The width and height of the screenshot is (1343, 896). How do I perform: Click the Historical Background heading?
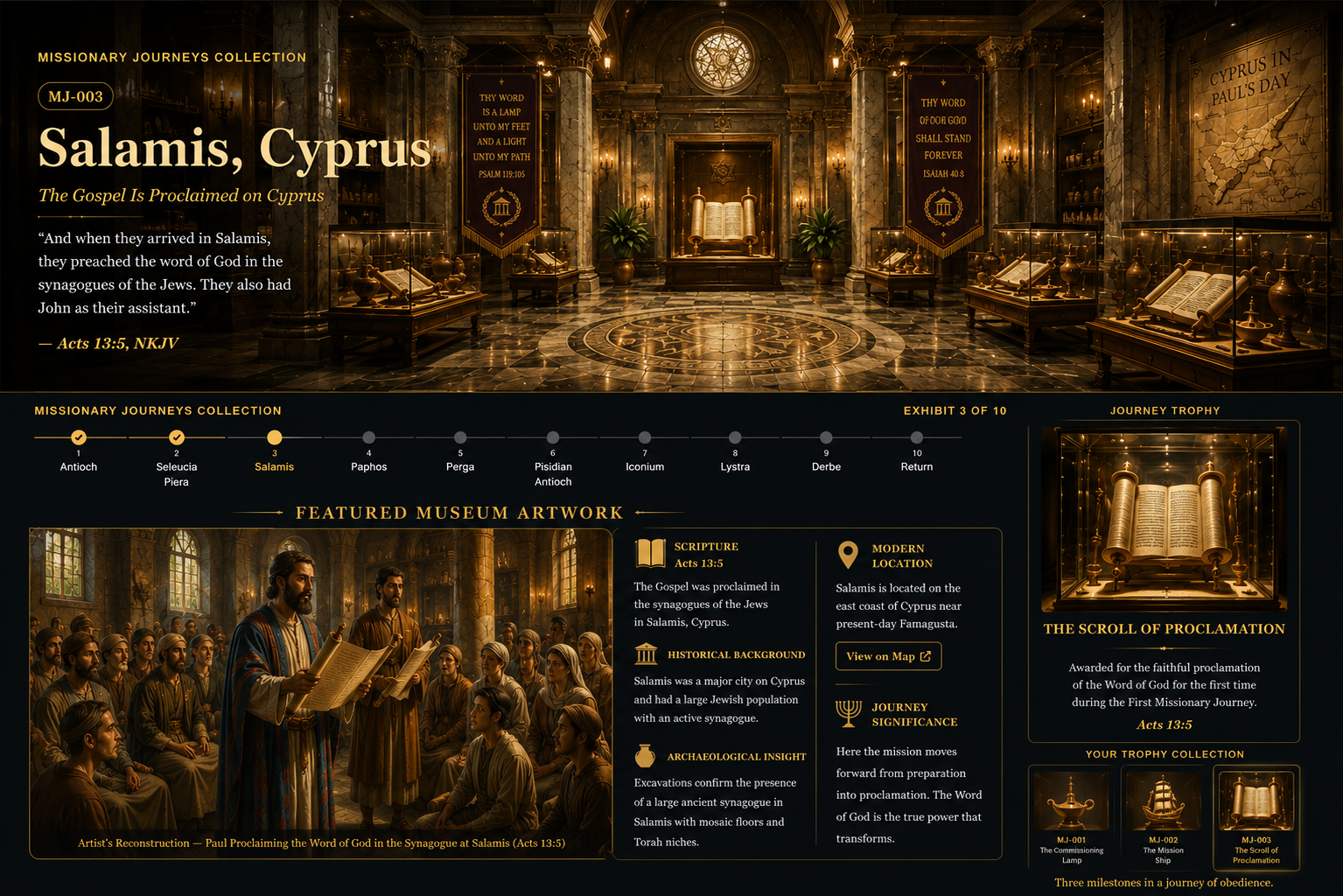coord(737,654)
